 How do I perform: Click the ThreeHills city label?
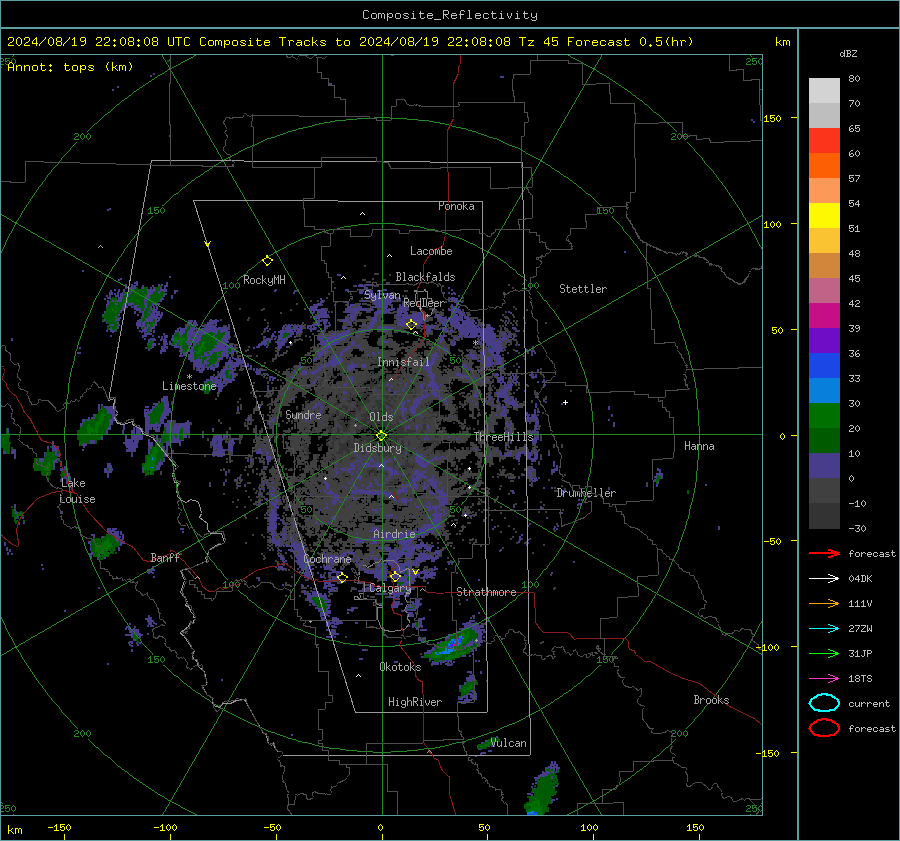[503, 437]
